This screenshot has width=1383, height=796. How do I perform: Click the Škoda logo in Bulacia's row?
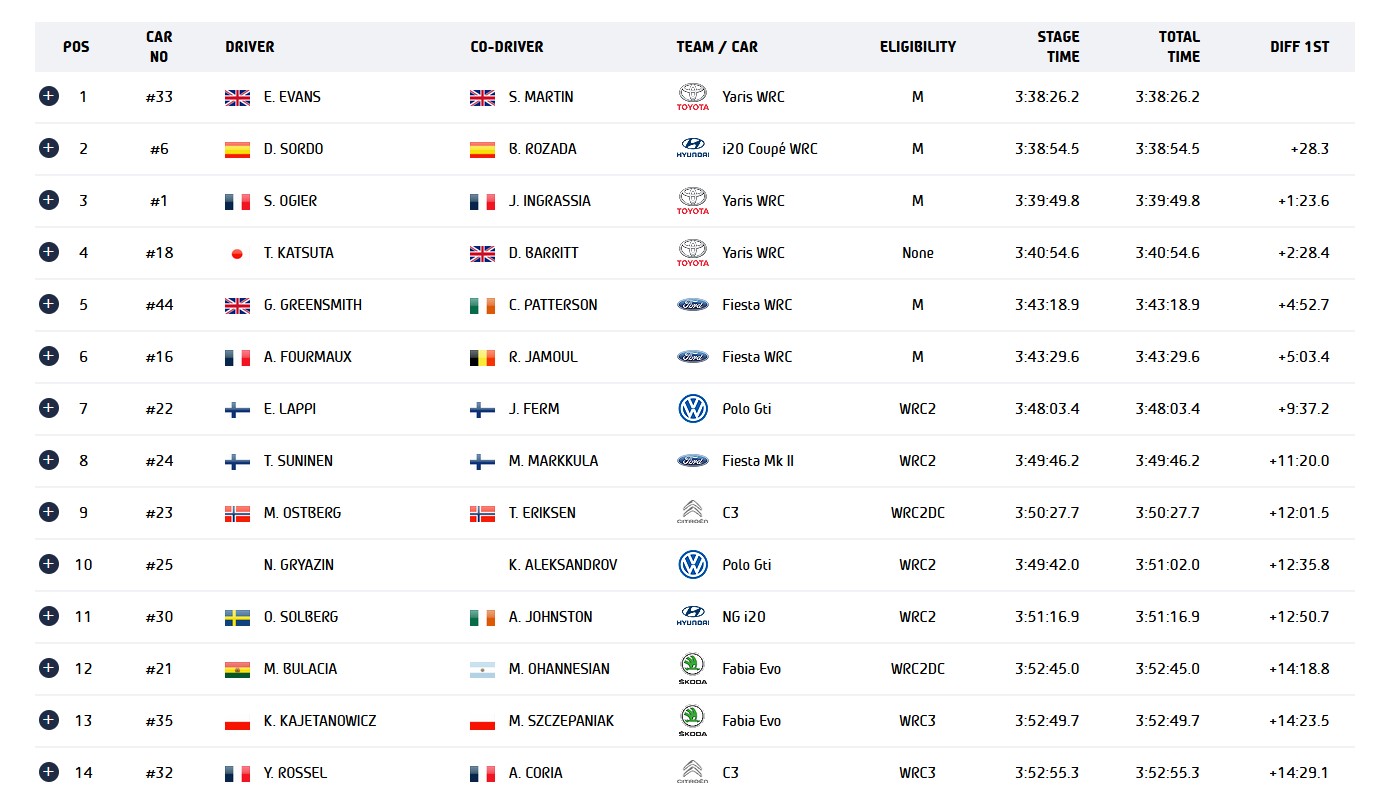pyautogui.click(x=692, y=668)
